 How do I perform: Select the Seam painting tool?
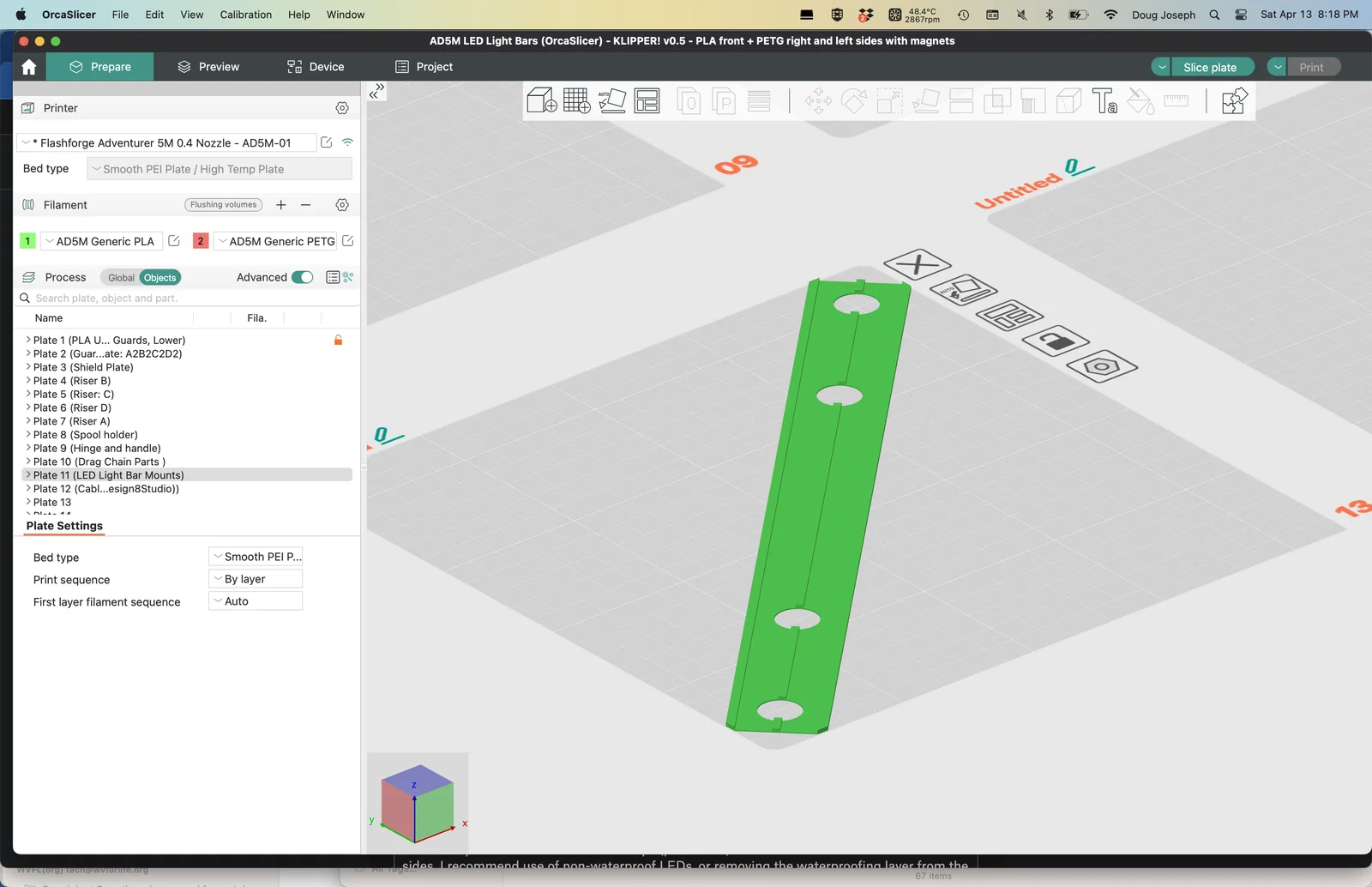(x=1068, y=101)
